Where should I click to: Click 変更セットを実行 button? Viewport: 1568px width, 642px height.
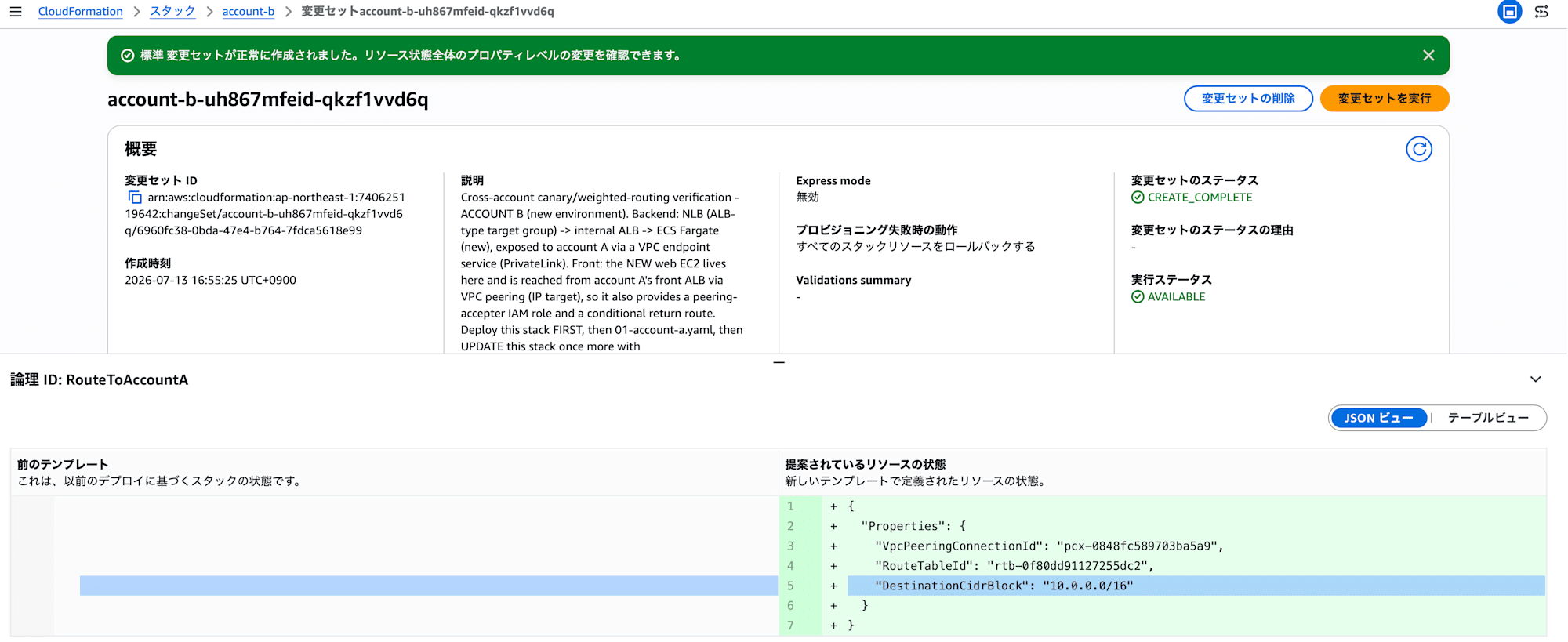pos(1384,99)
